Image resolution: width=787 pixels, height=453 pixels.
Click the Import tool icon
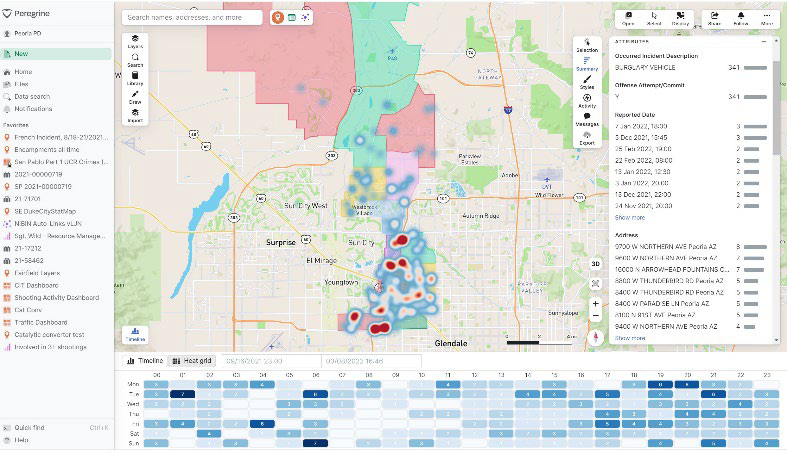[x=135, y=115]
